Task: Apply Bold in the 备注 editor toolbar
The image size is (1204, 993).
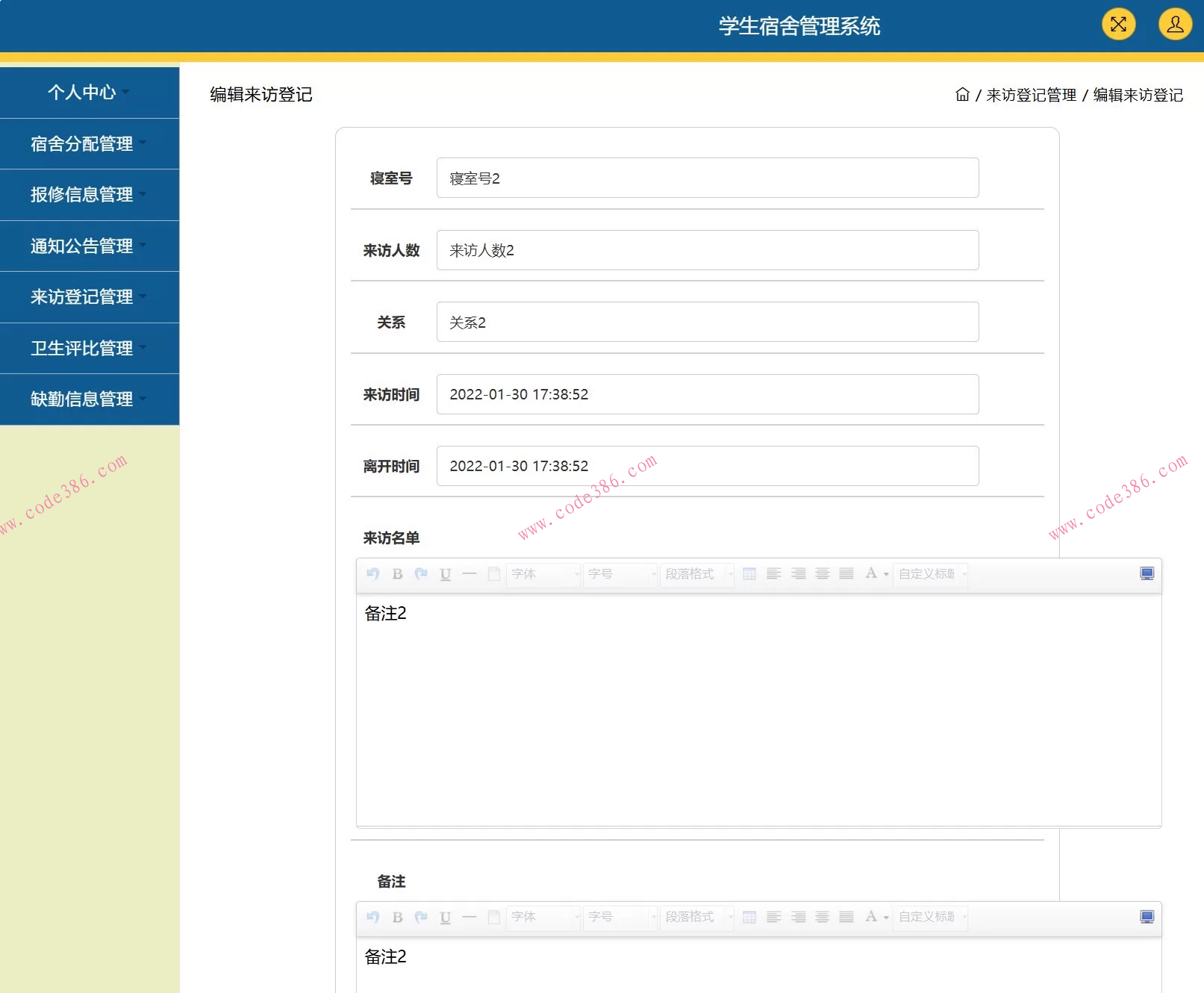Action: coord(396,918)
